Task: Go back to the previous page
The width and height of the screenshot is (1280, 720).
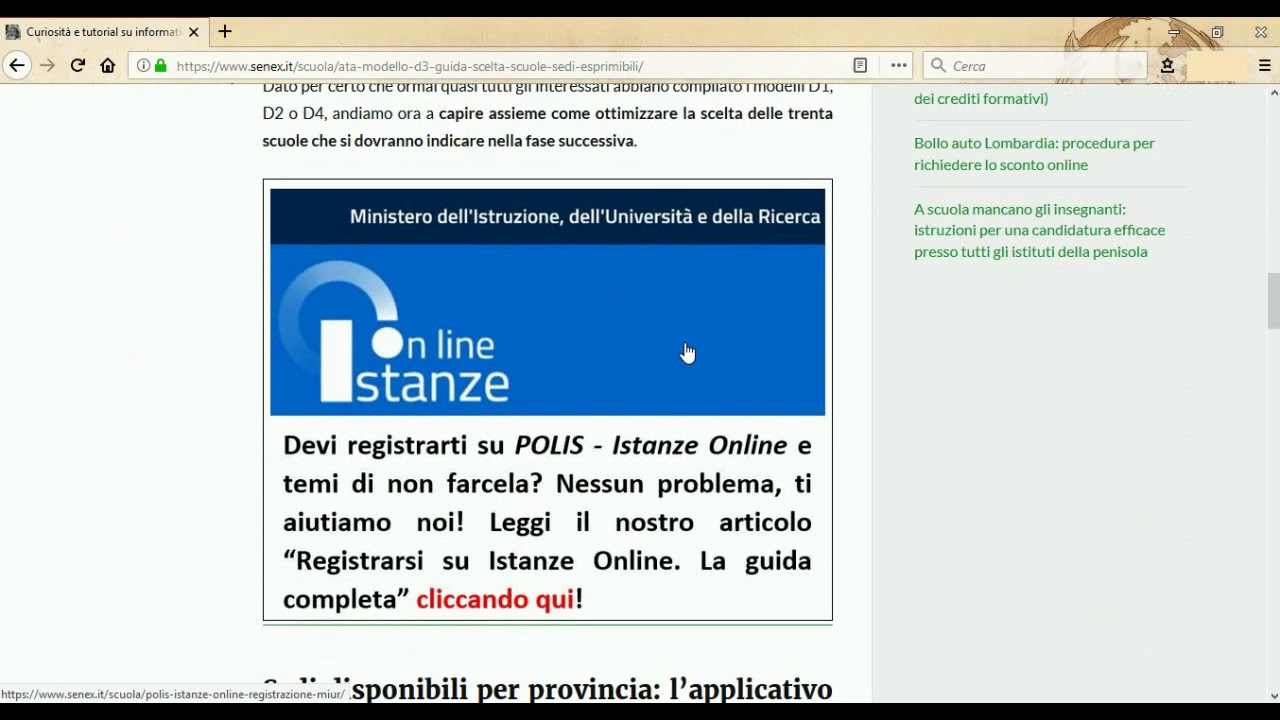Action: coord(16,66)
